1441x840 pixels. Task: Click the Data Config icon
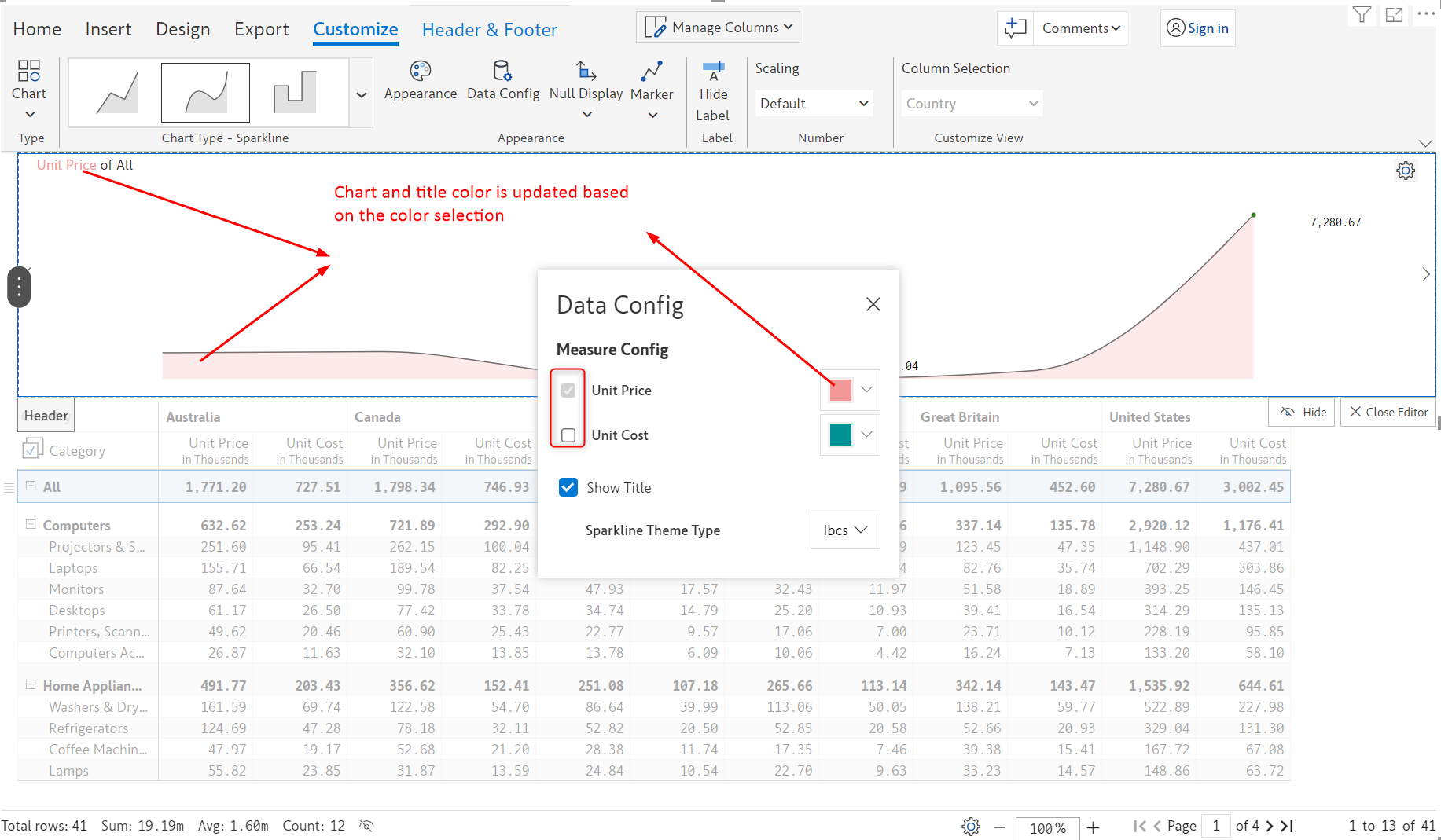502,72
